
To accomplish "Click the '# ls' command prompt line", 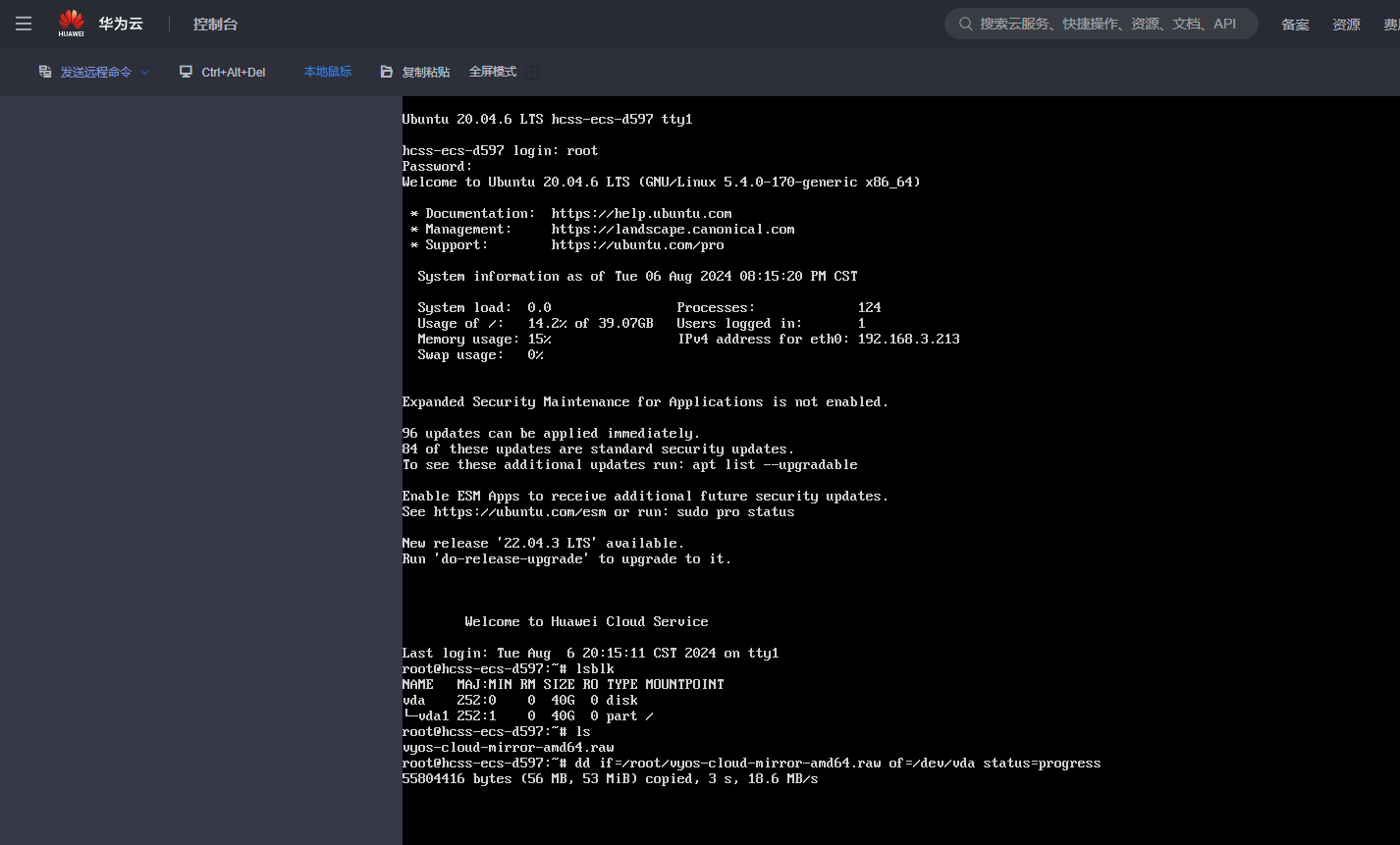I will [496, 731].
